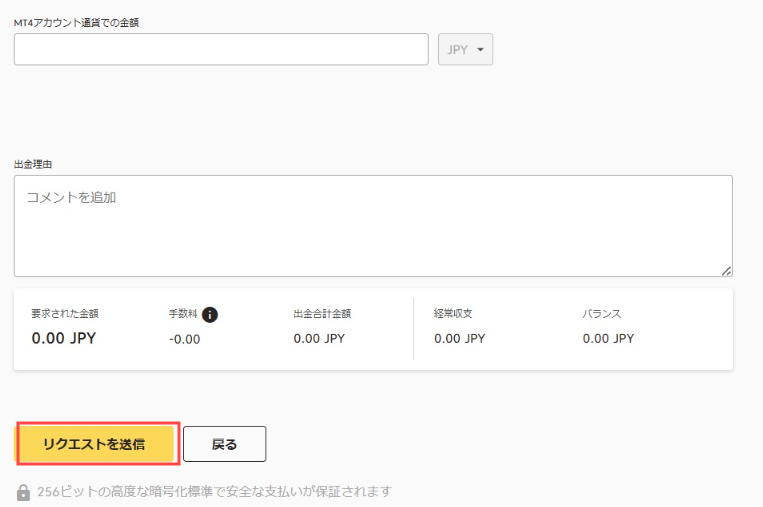Click the 出金理由 comment text area
The width and height of the screenshot is (763, 507).
[x=372, y=225]
